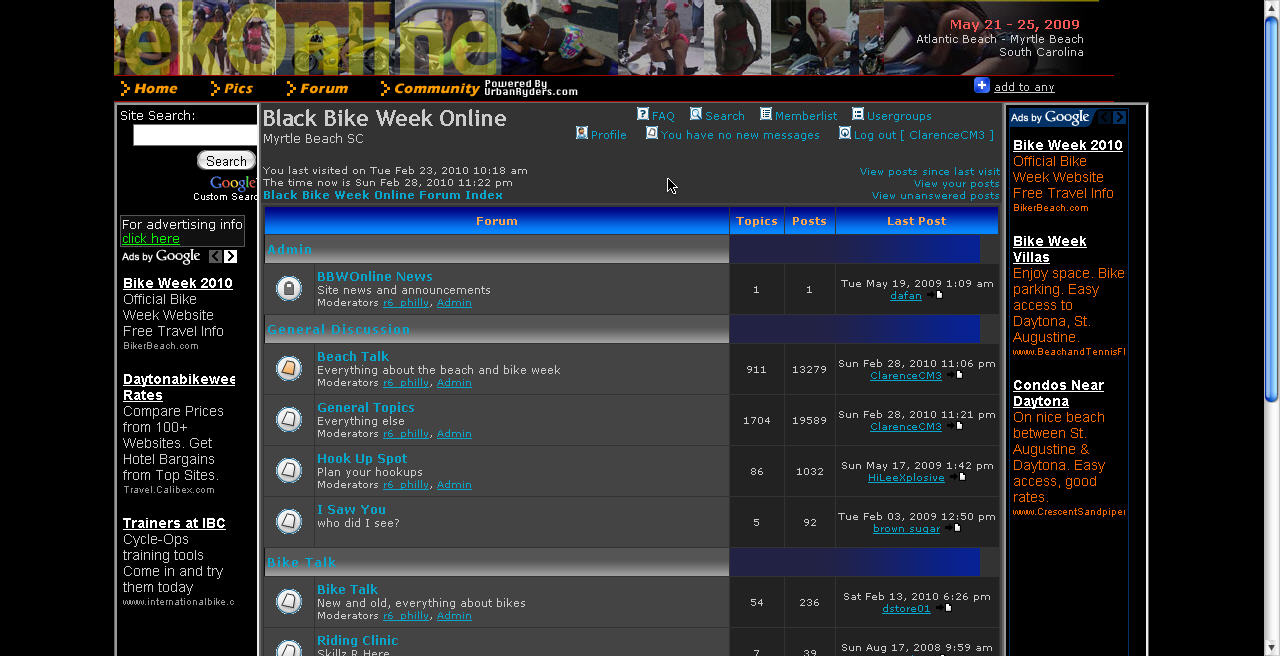Open the Admin category header
Viewport: 1280px width, 656px height.
pos(290,249)
